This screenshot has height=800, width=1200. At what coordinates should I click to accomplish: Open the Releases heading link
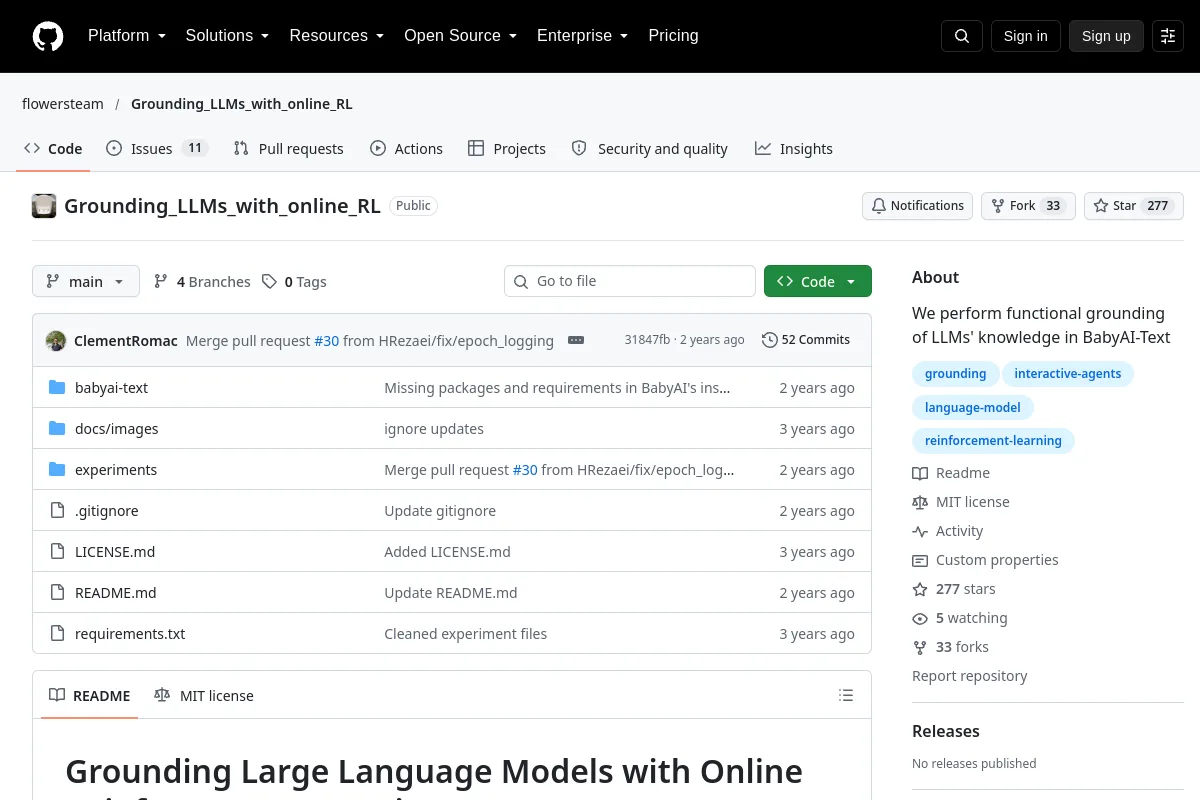click(946, 731)
